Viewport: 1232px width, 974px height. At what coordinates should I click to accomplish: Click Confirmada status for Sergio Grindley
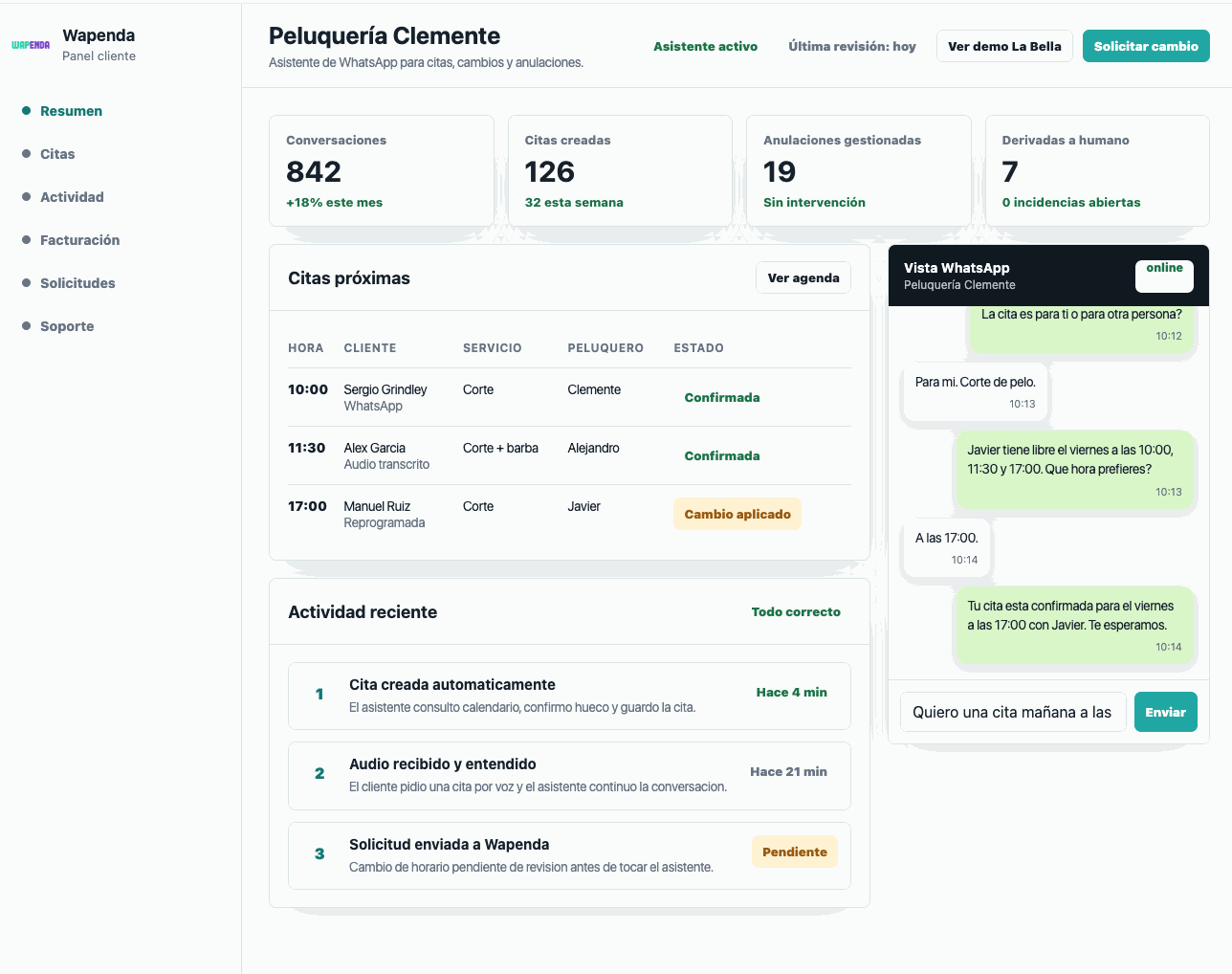click(722, 397)
